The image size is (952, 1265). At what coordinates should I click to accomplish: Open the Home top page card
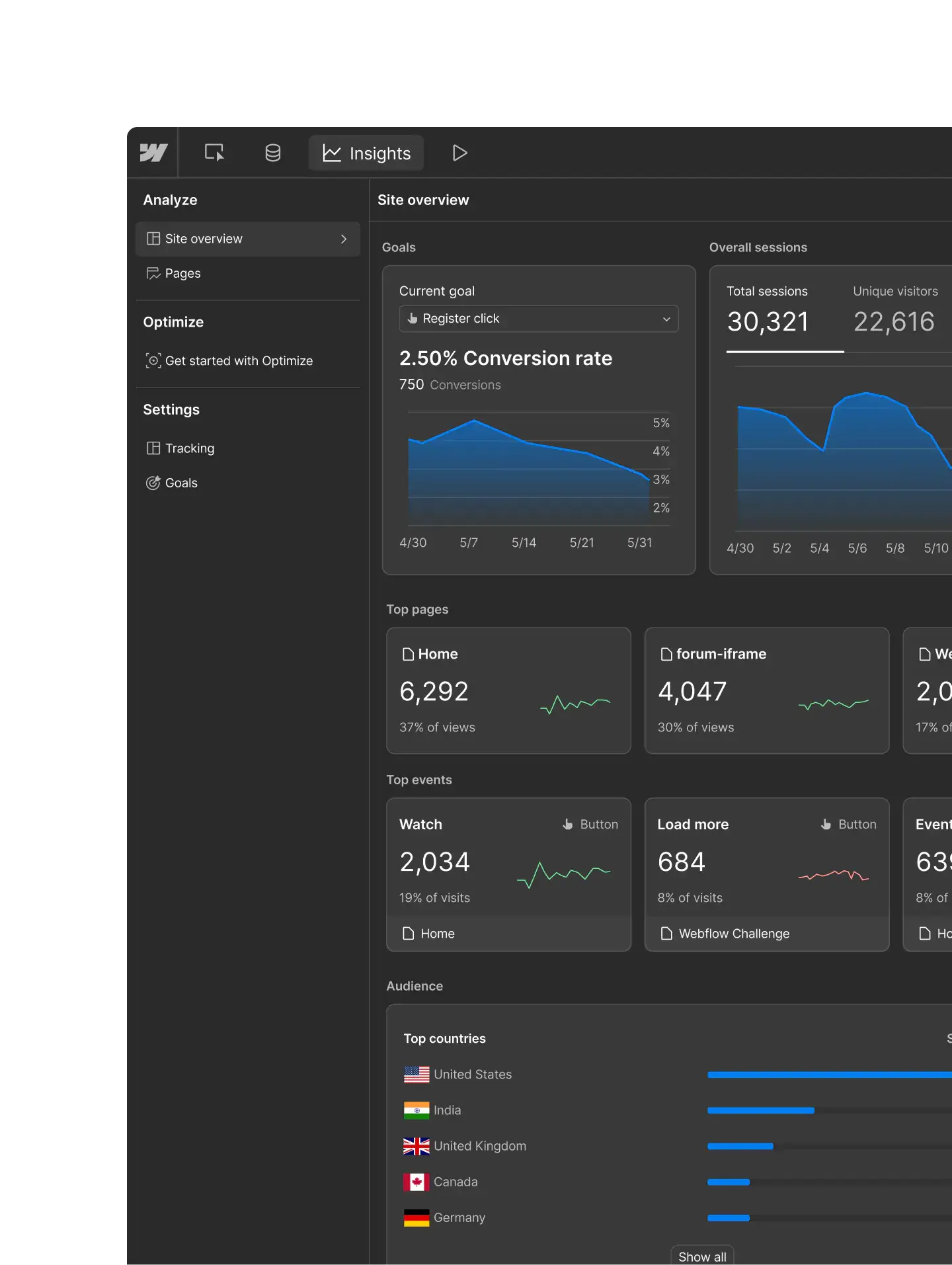(x=508, y=690)
